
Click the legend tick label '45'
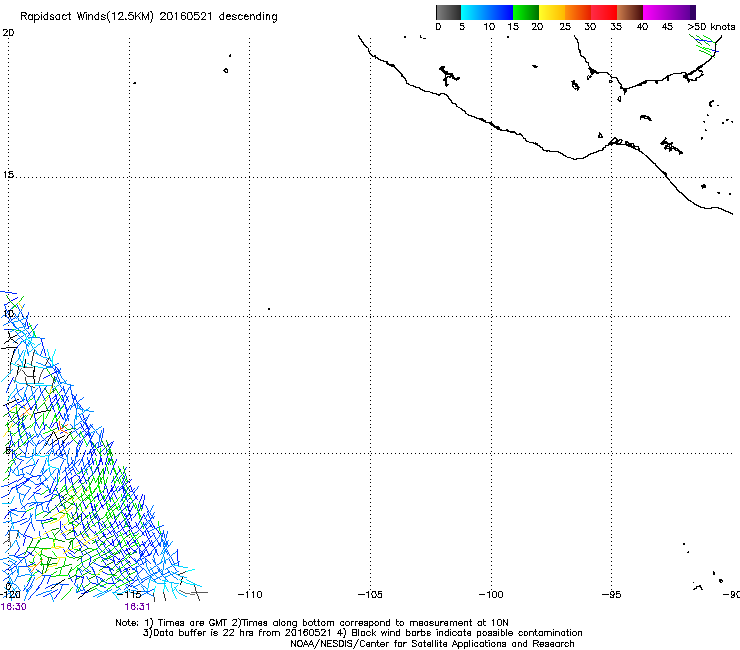[667, 26]
